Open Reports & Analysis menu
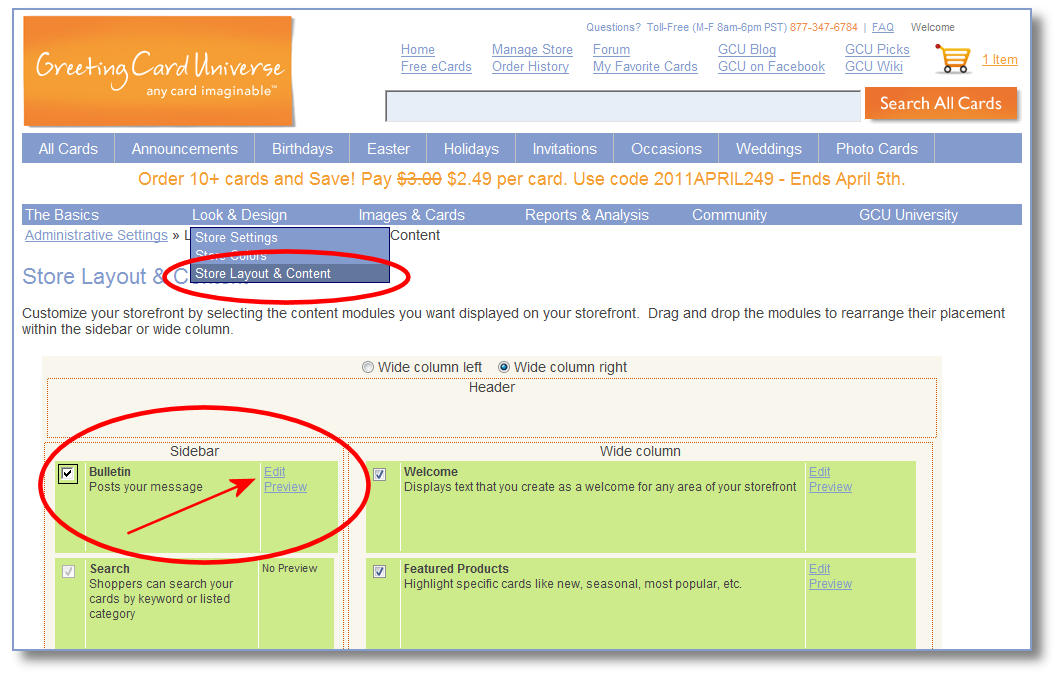This screenshot has height=679, width=1056. pos(587,215)
